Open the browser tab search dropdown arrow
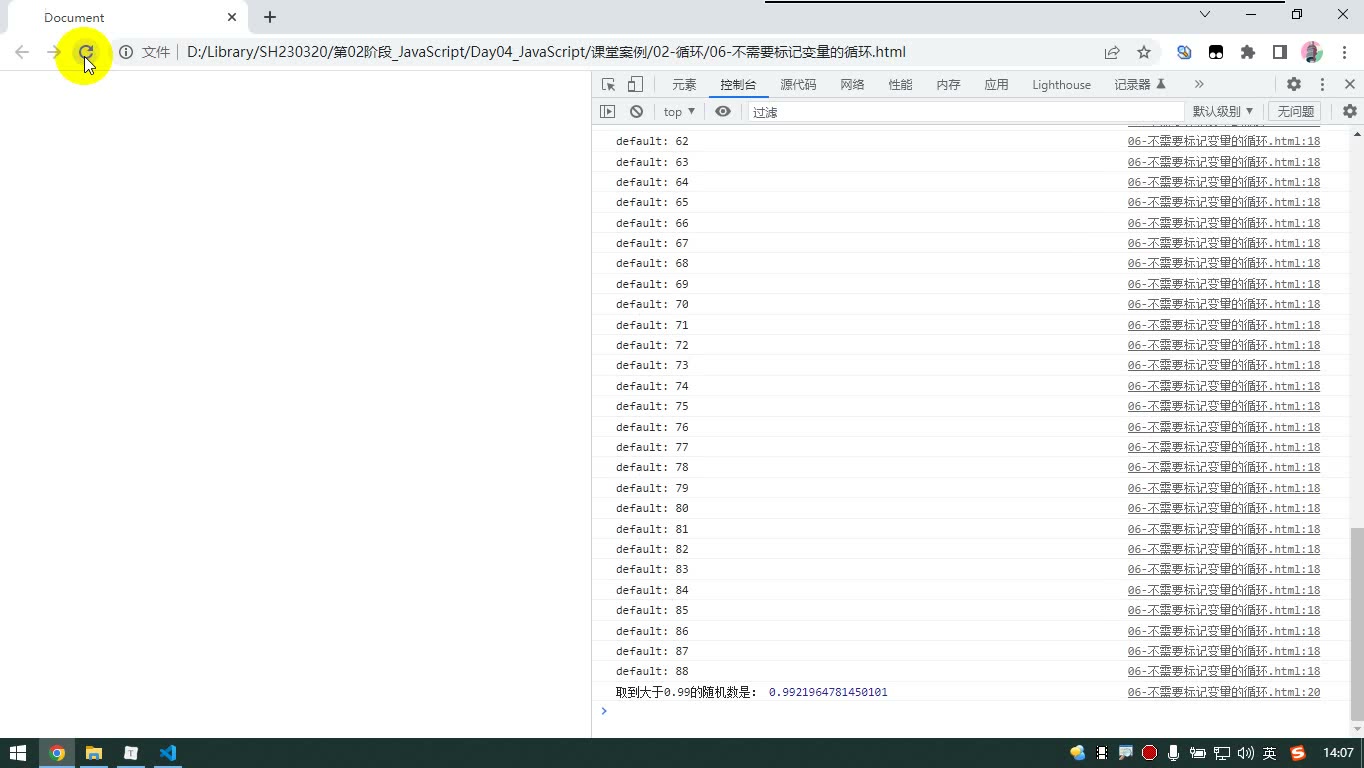This screenshot has width=1364, height=768. click(1205, 14)
